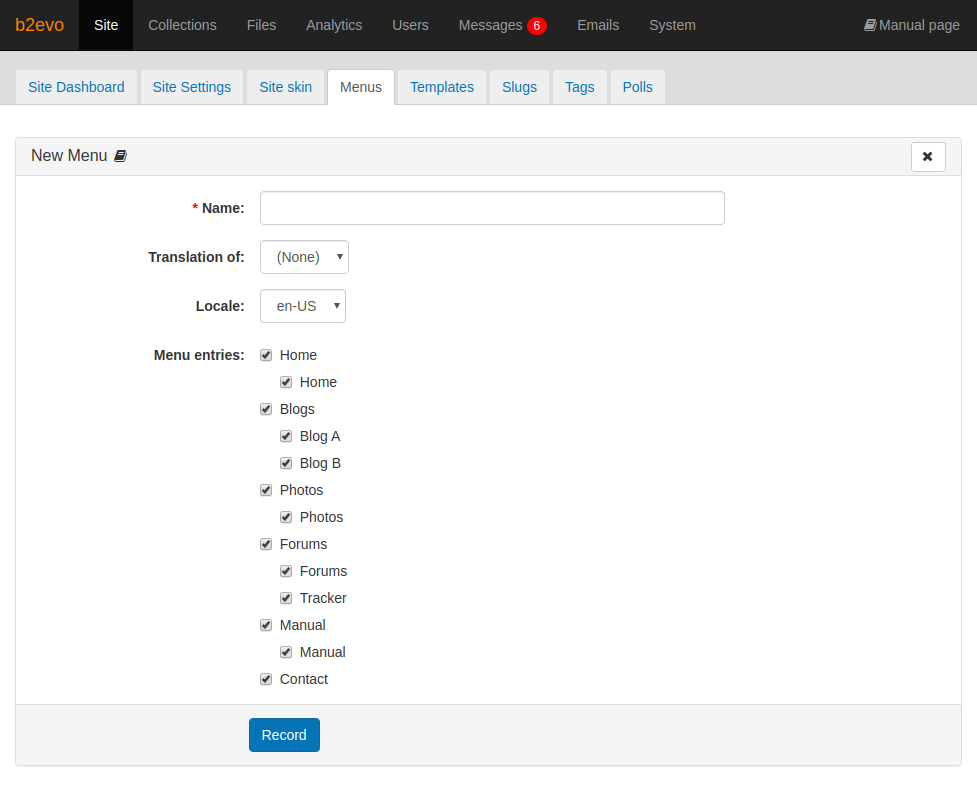977x785 pixels.
Task: Focus the menu Name input field
Action: 492,208
